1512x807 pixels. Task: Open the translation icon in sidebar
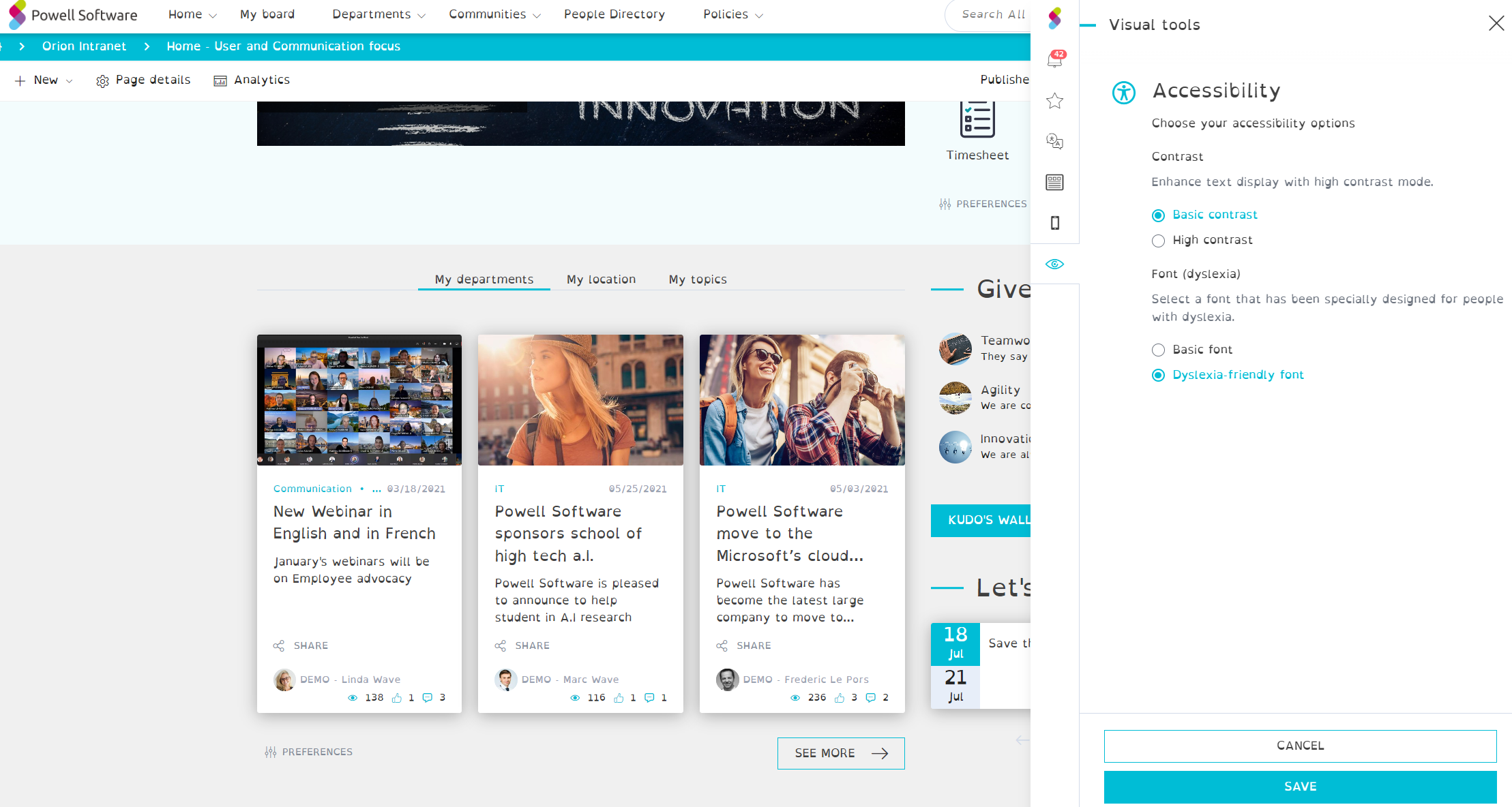1055,141
